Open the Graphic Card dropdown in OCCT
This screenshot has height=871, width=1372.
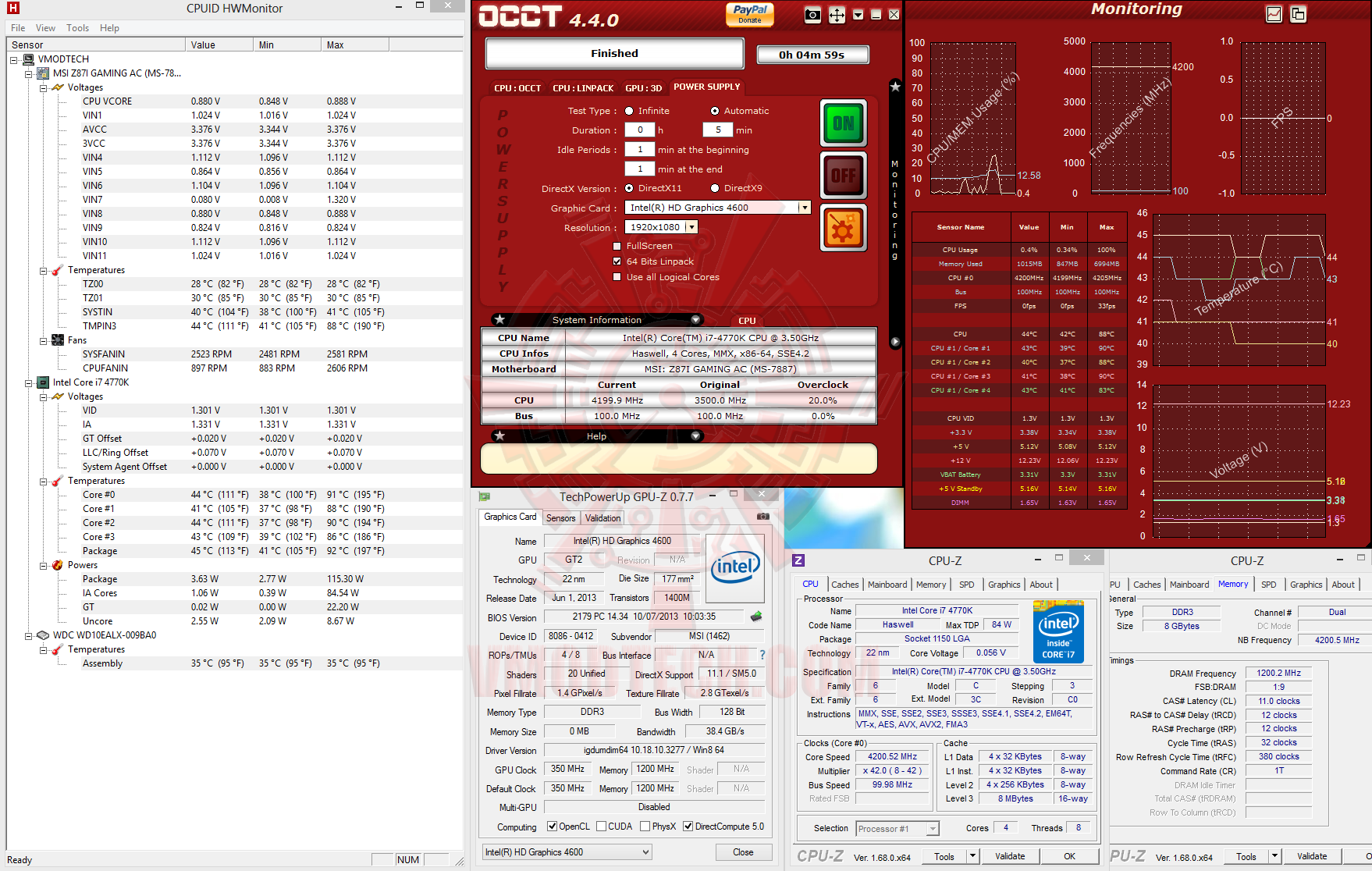(805, 208)
